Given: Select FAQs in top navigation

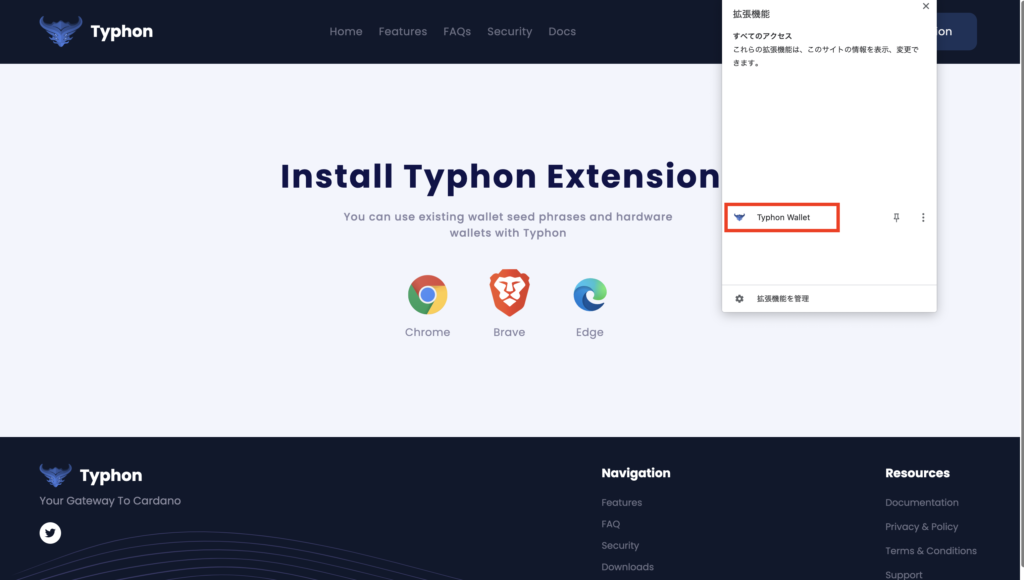Looking at the screenshot, I should [x=457, y=32].
